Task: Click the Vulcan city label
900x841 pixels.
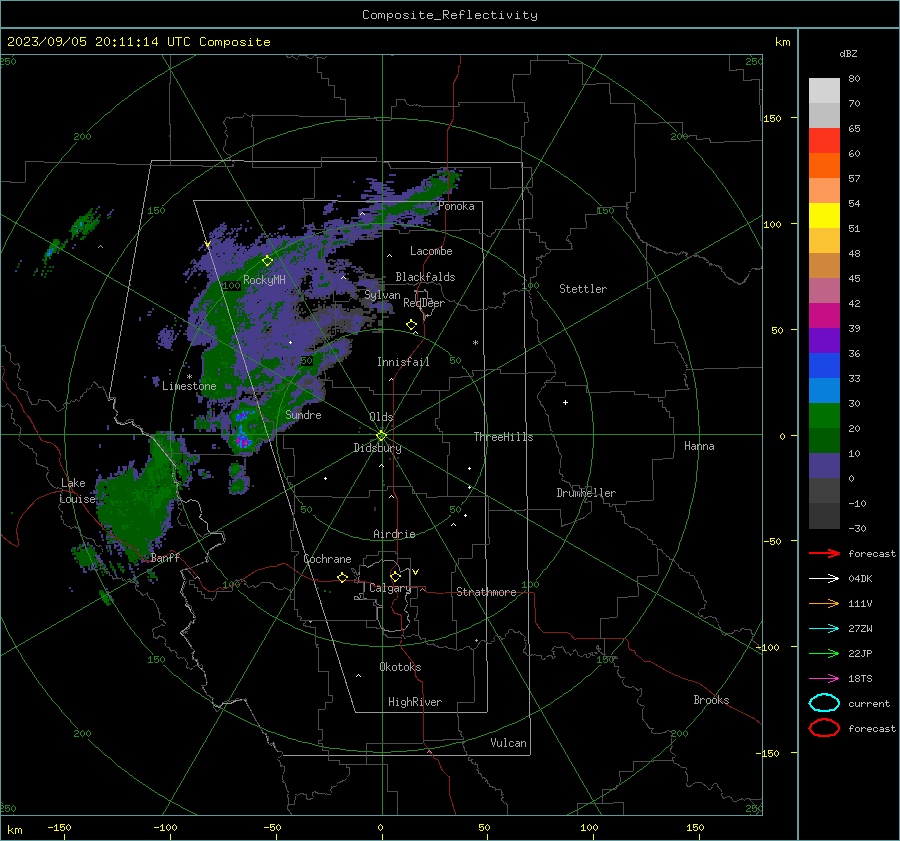Action: 509,743
